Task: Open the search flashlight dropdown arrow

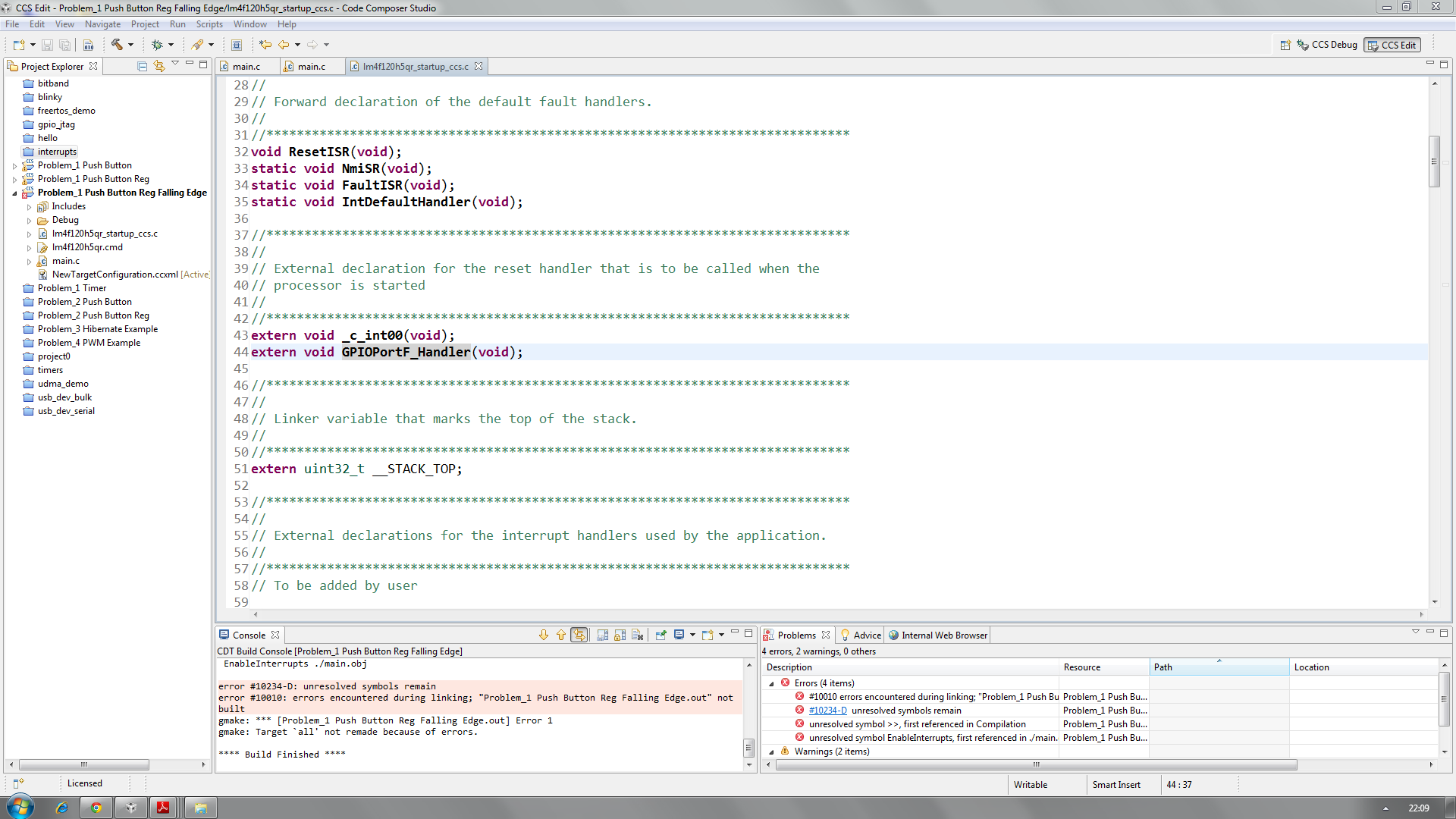Action: coord(211,45)
